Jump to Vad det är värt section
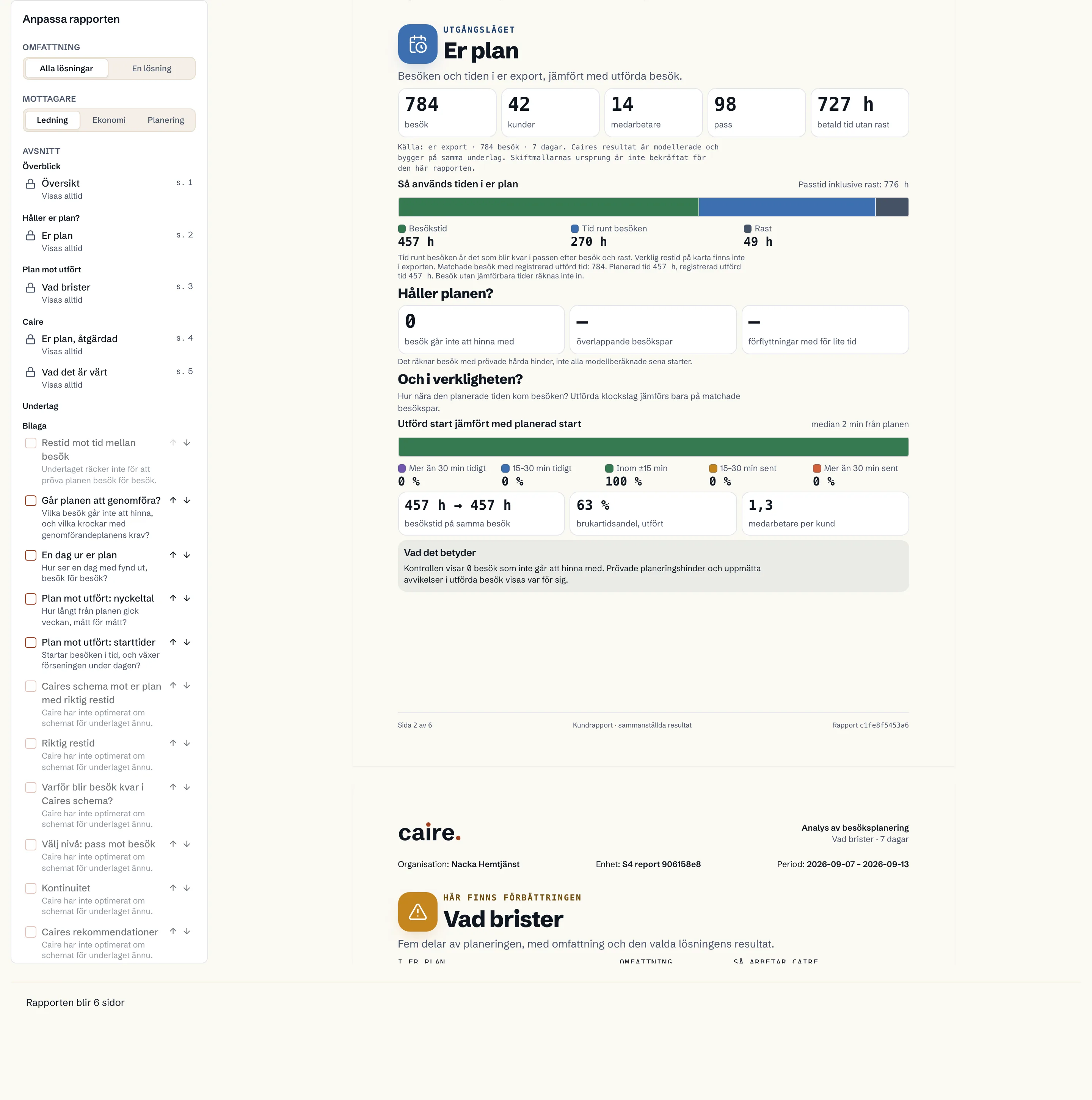1092x1100 pixels. coord(109,377)
